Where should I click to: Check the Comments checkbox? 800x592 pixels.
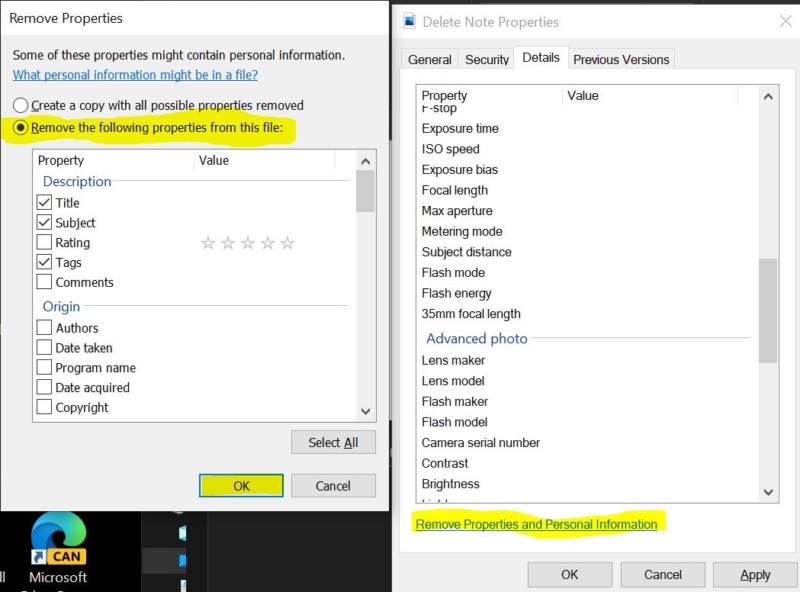click(x=45, y=282)
